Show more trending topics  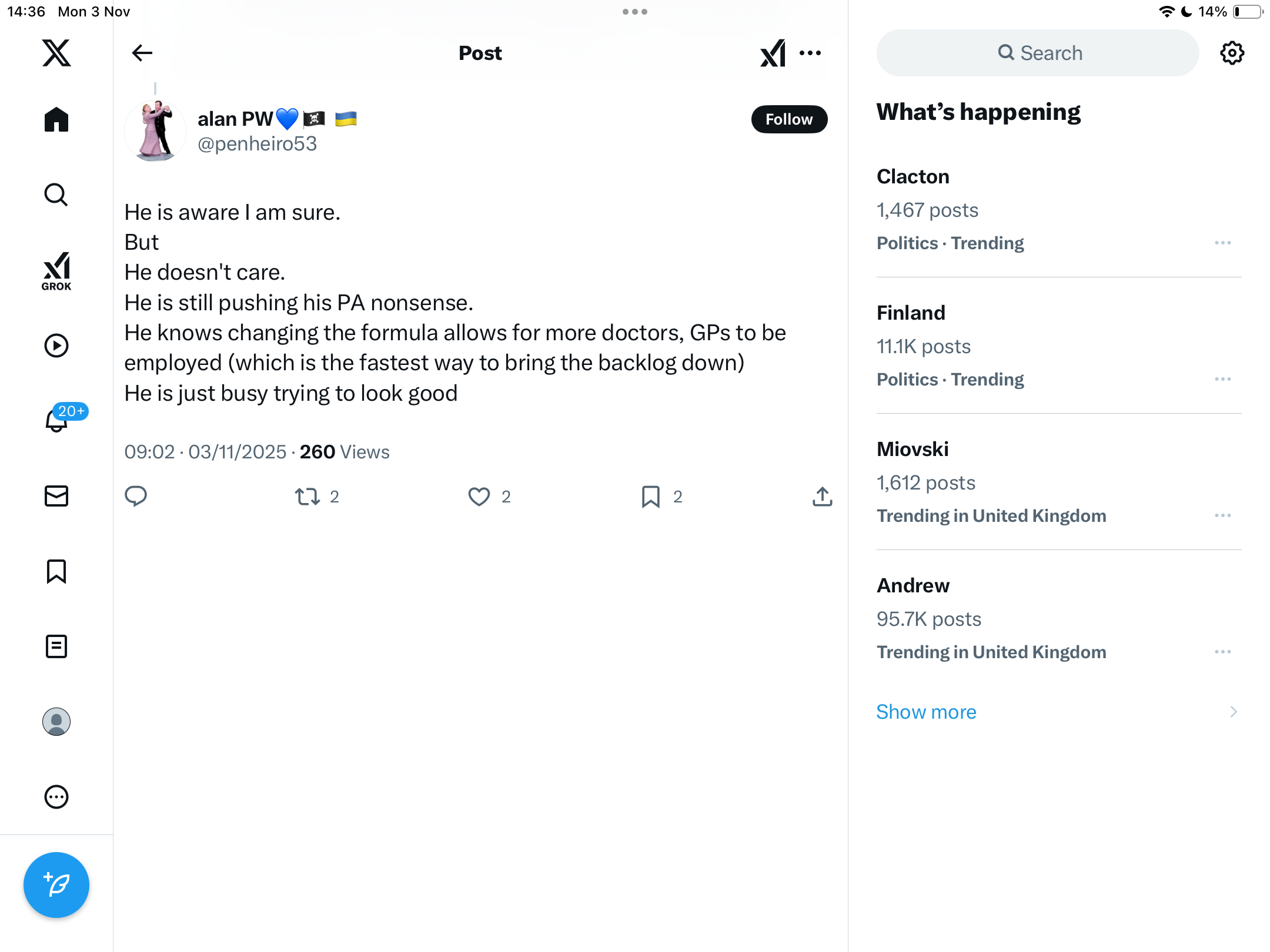(926, 712)
